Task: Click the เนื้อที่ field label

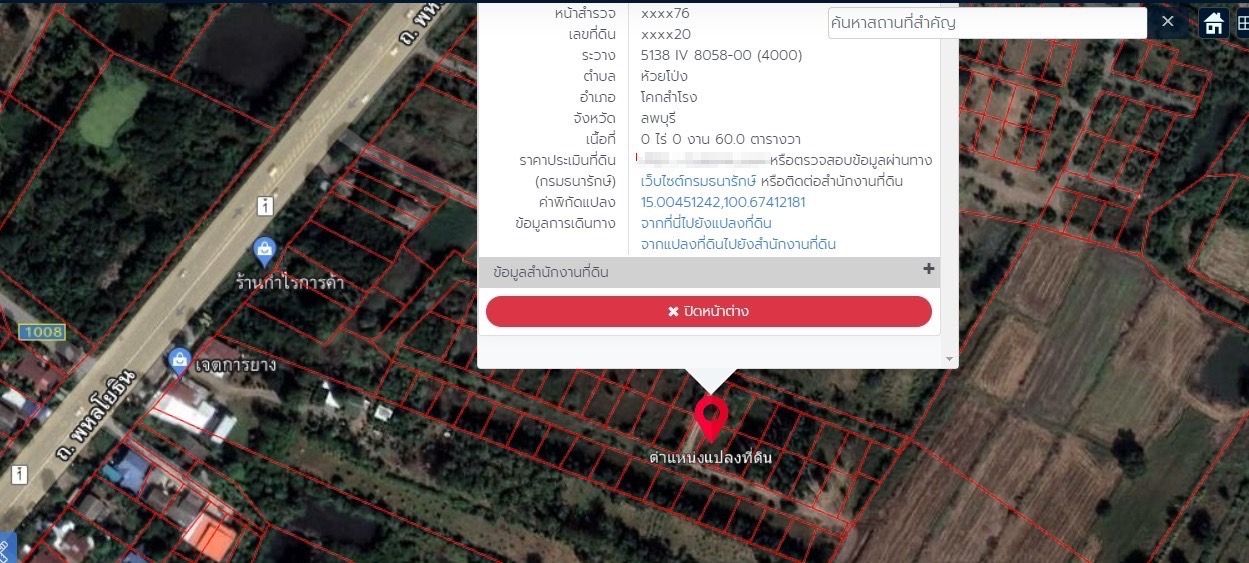Action: pyautogui.click(x=599, y=139)
